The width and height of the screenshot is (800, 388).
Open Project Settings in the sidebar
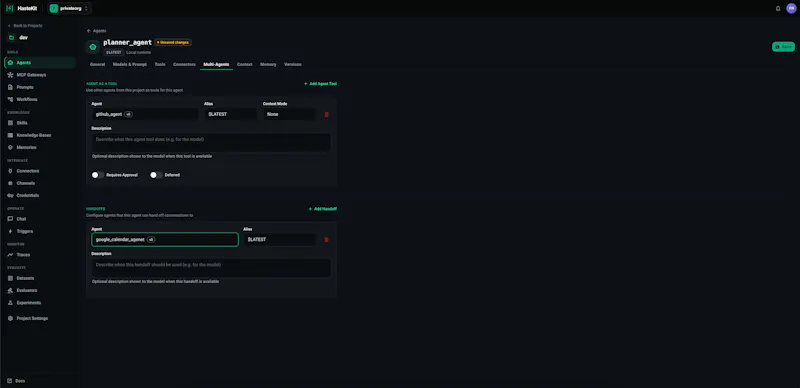point(40,319)
